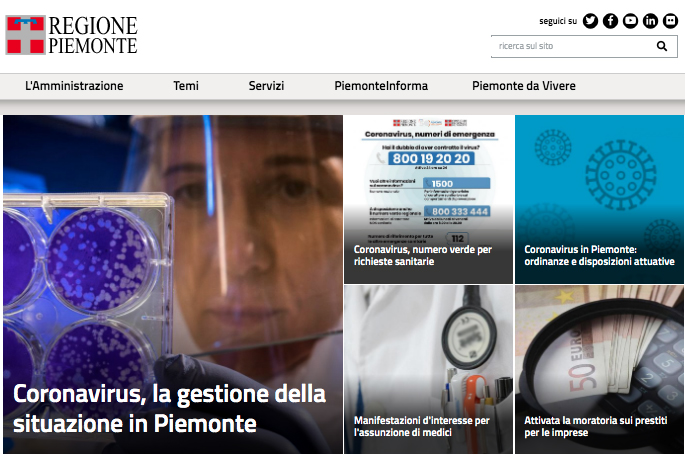This screenshot has width=685, height=456.
Task: Open 'Coronavirus, la gestione della situazione' headline
Action: [x=170, y=408]
